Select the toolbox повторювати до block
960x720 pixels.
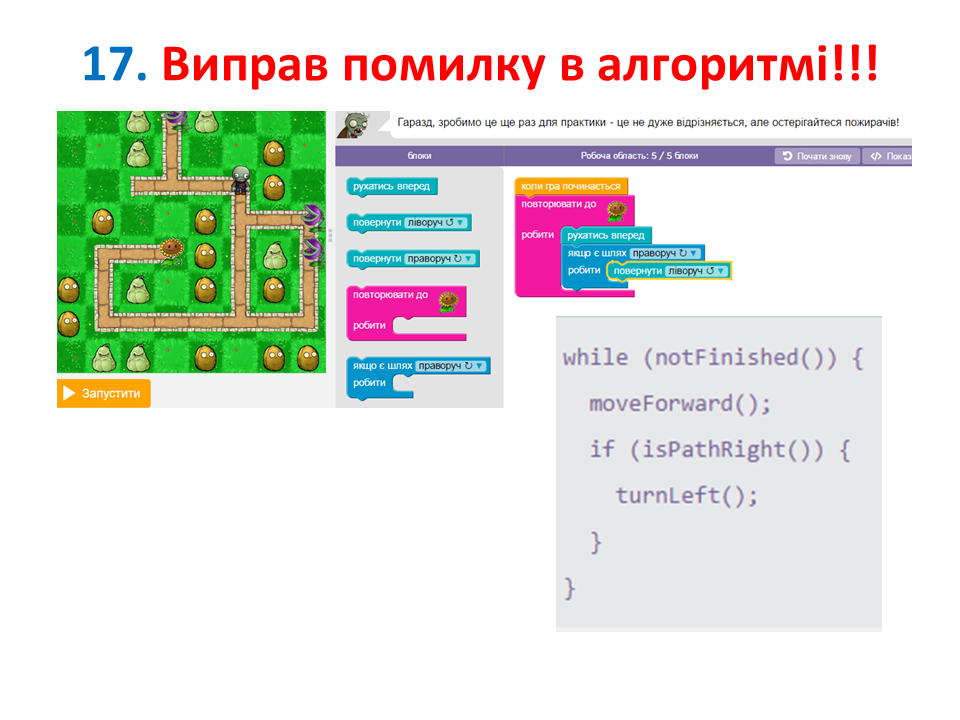[407, 313]
